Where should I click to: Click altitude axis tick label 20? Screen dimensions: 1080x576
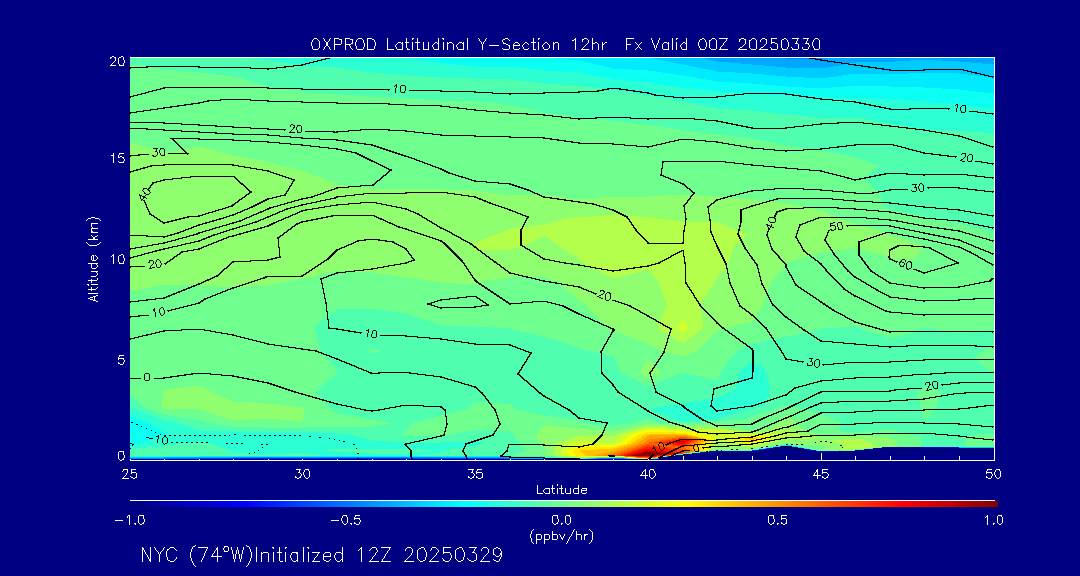(116, 61)
